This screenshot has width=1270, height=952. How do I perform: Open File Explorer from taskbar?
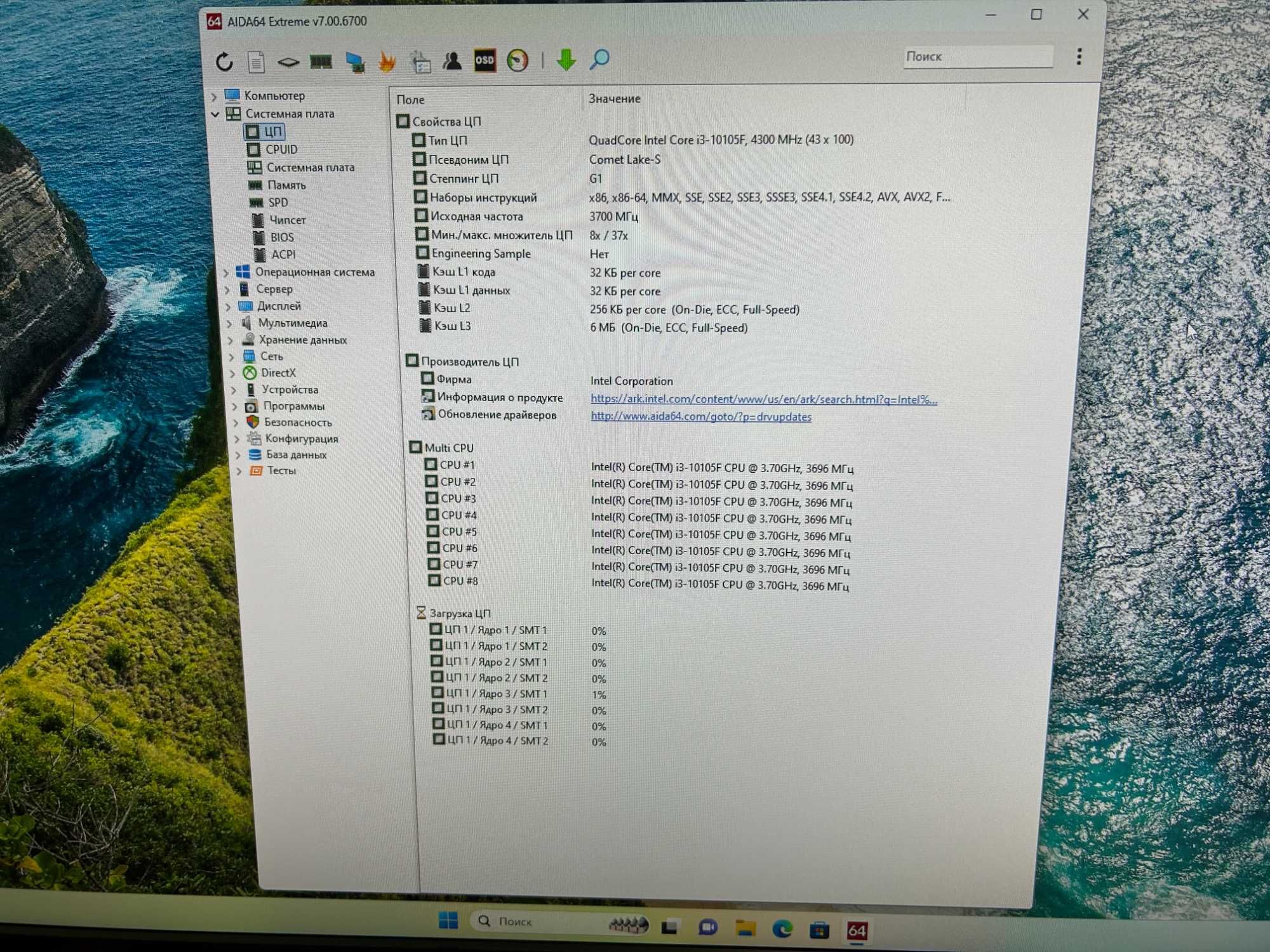745,929
